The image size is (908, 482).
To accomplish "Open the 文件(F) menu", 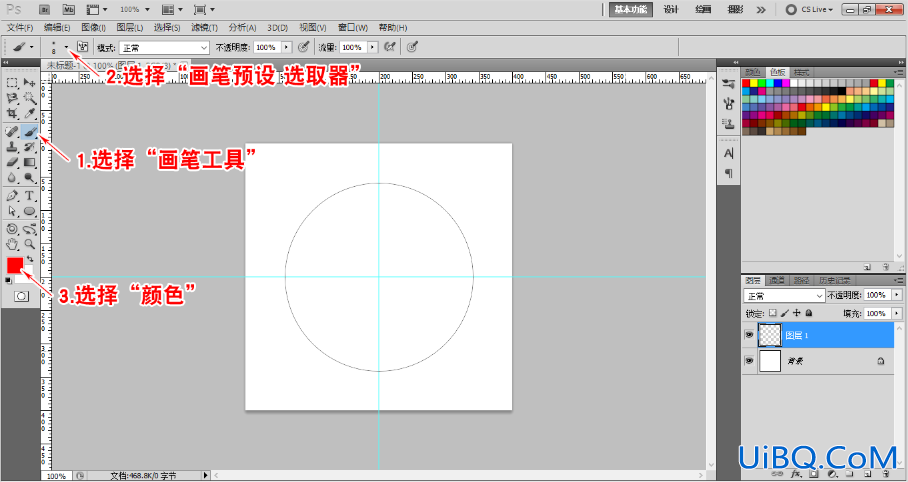I will tap(20, 28).
